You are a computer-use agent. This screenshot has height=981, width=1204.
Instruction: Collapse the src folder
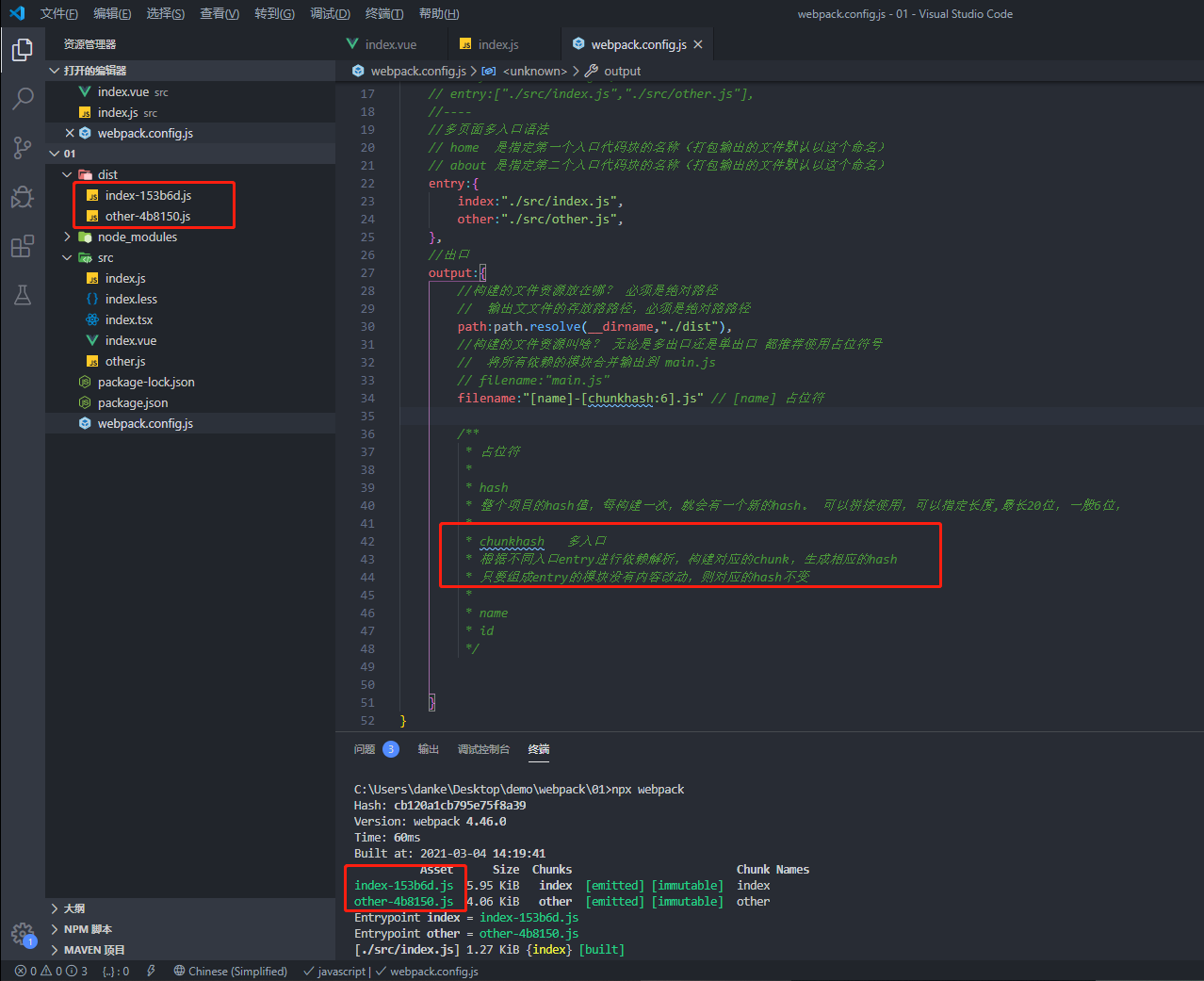pos(190,257)
